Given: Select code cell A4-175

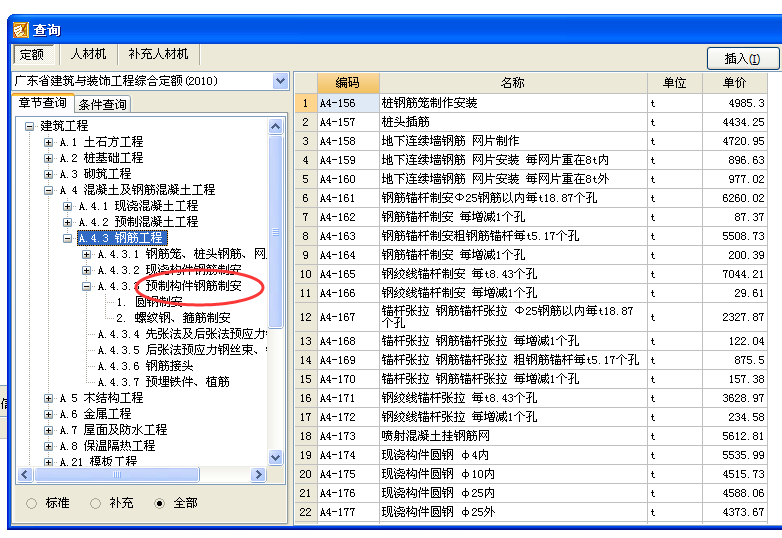Looking at the screenshot, I should (348, 474).
